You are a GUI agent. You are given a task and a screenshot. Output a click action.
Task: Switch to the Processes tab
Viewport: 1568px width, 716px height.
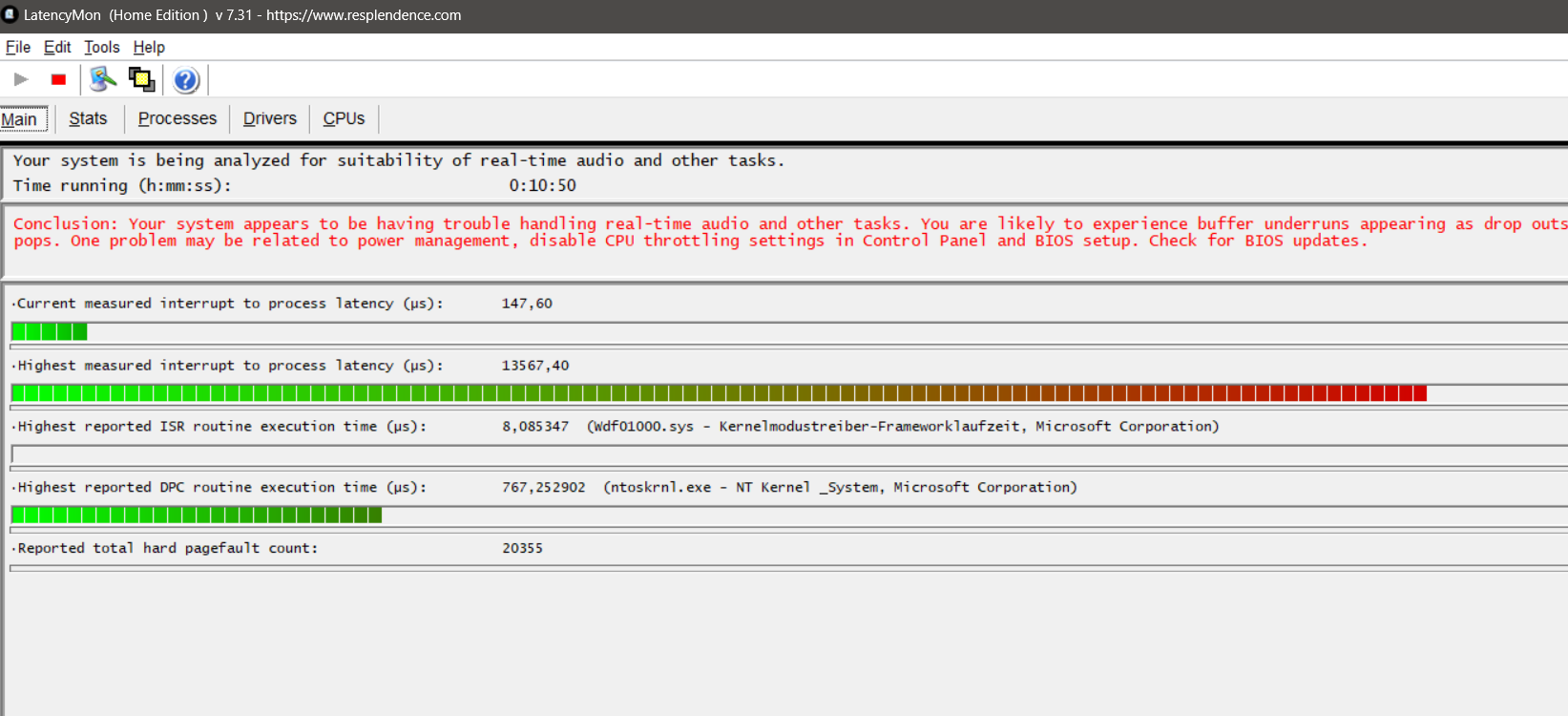pyautogui.click(x=178, y=118)
